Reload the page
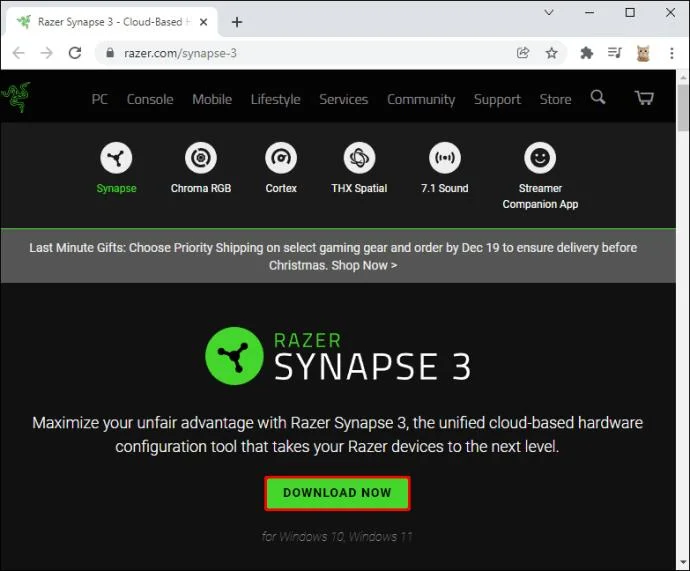The height and width of the screenshot is (571, 690). coord(75,53)
